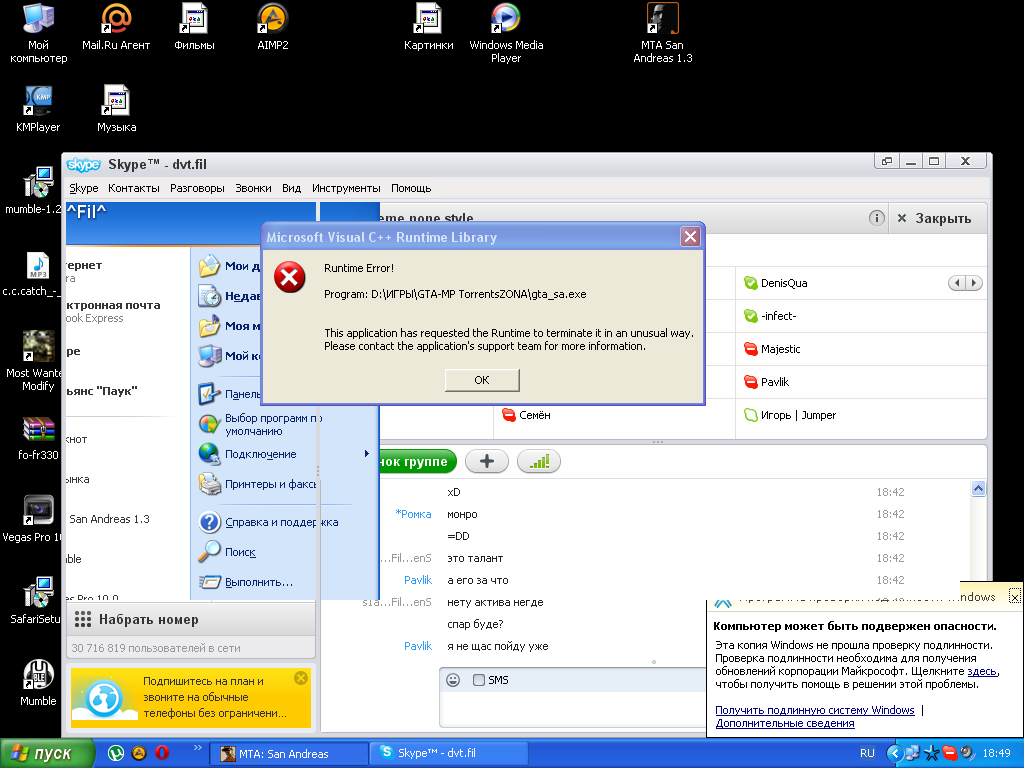The image size is (1024, 768).
Task: Click the add people plus button
Action: point(487,462)
